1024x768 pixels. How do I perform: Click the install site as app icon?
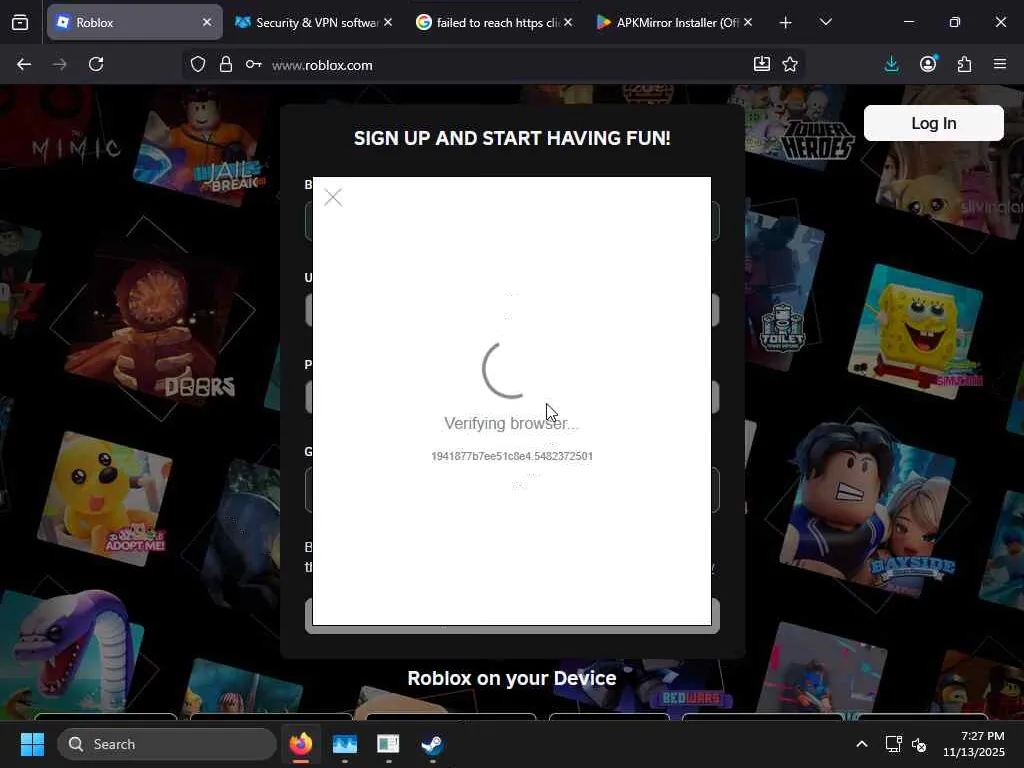[761, 64]
